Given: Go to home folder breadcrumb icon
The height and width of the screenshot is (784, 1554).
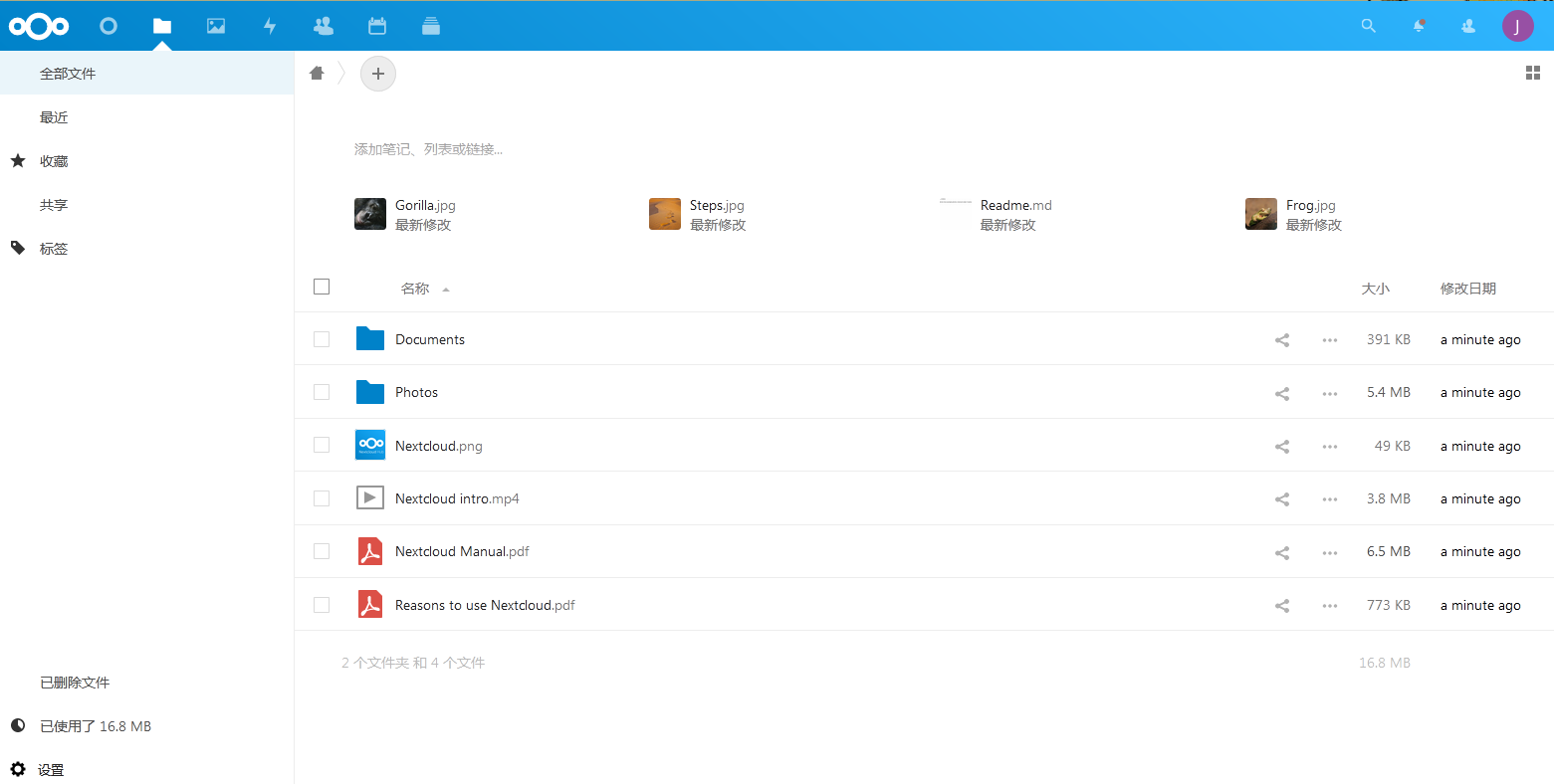Looking at the screenshot, I should click(x=317, y=74).
